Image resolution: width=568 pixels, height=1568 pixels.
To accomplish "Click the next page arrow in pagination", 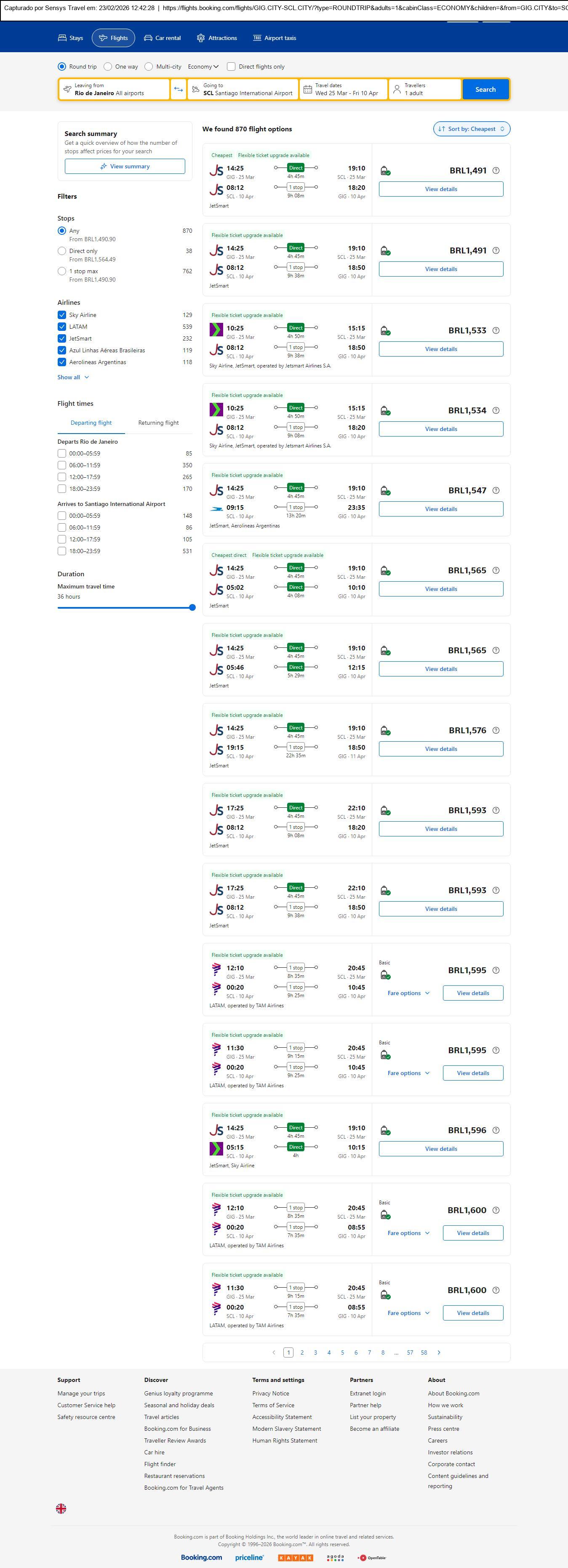I will [x=439, y=1352].
